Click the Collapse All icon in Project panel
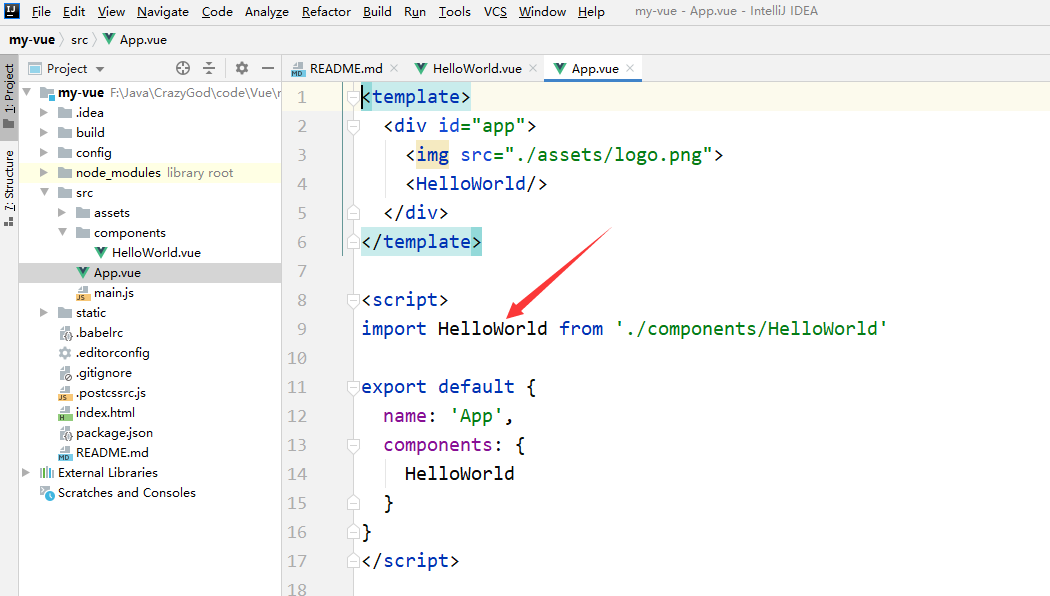This screenshot has width=1050, height=596. click(x=209, y=68)
